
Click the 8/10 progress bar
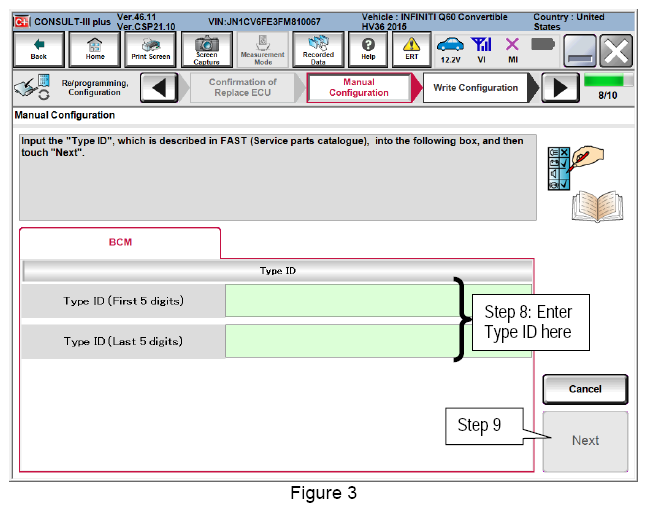[608, 80]
